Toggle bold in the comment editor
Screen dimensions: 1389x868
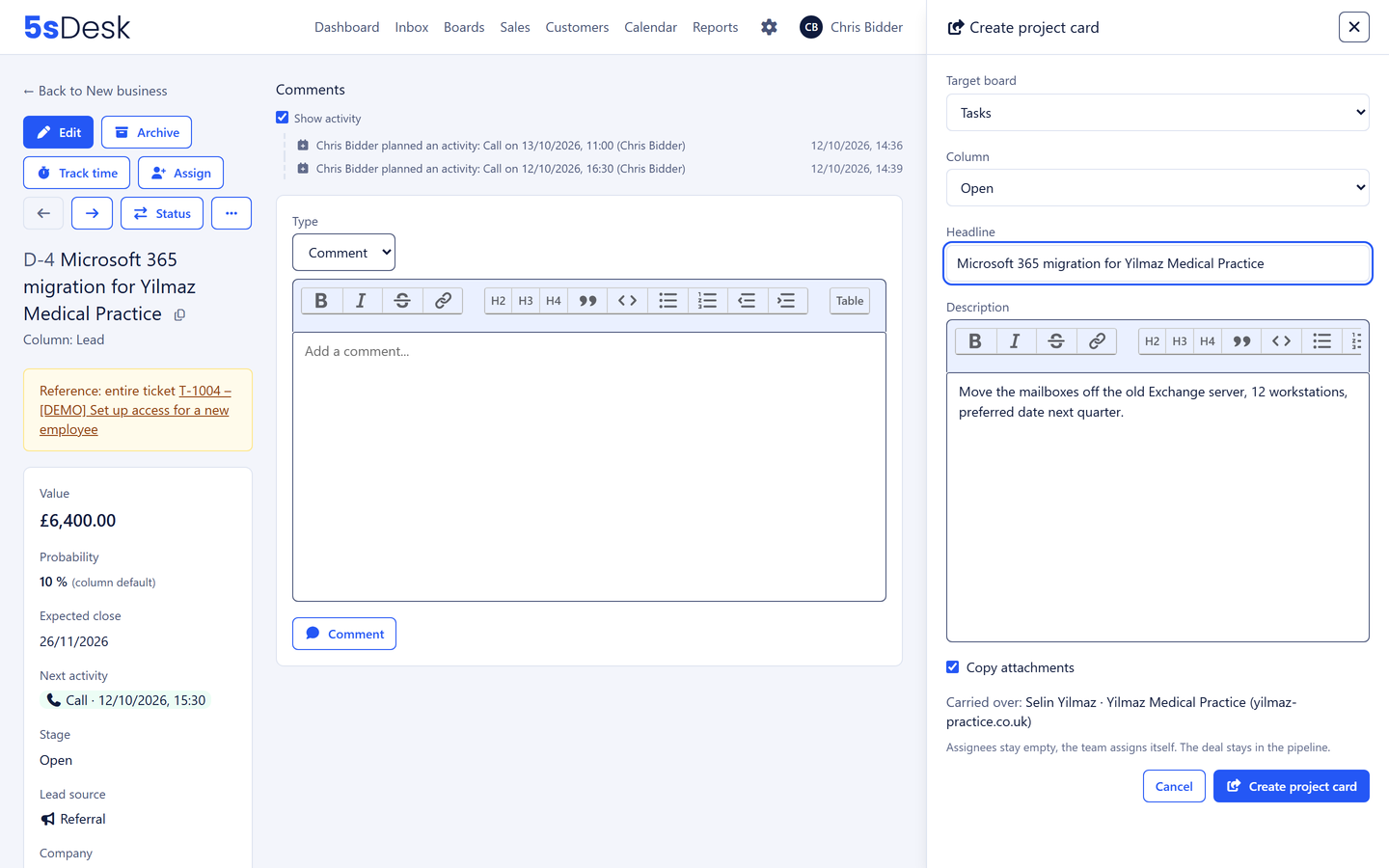[x=321, y=301]
